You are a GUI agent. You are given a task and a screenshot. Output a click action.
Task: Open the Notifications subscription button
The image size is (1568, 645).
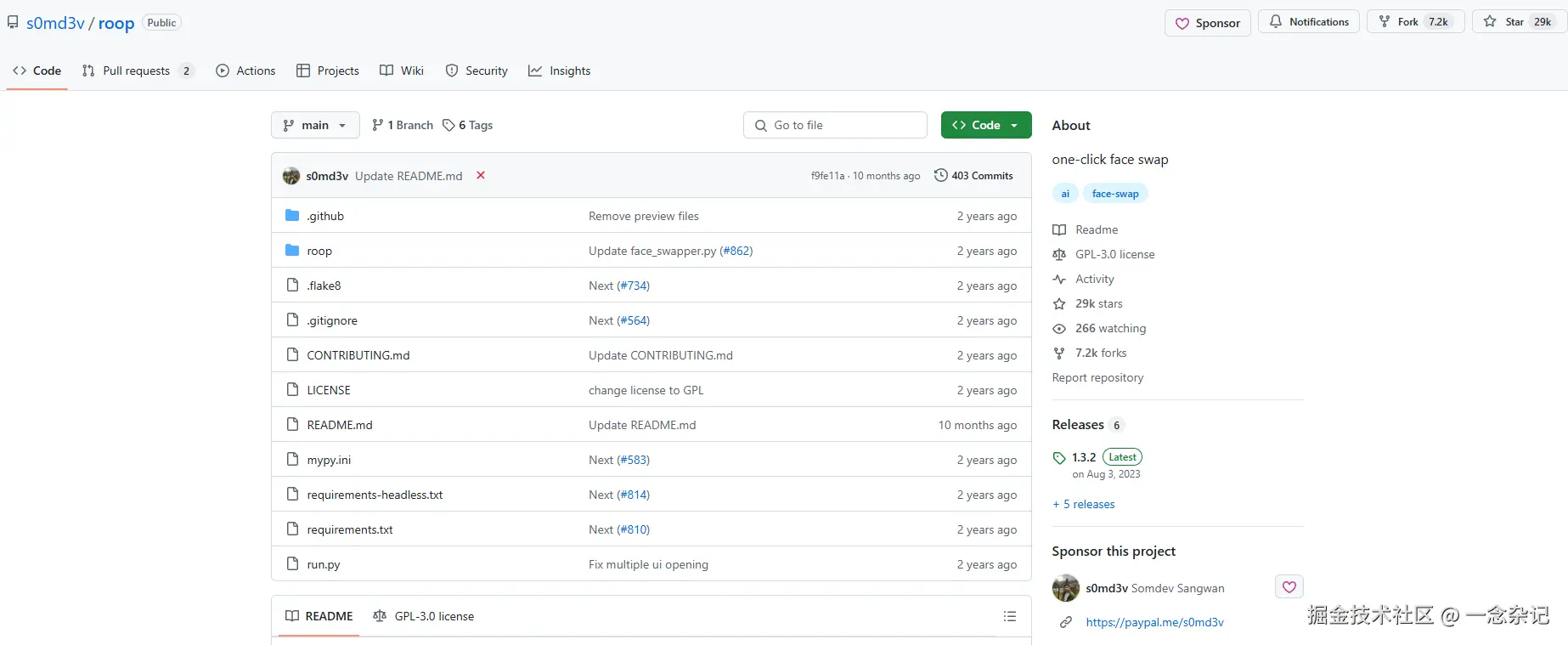1309,22
